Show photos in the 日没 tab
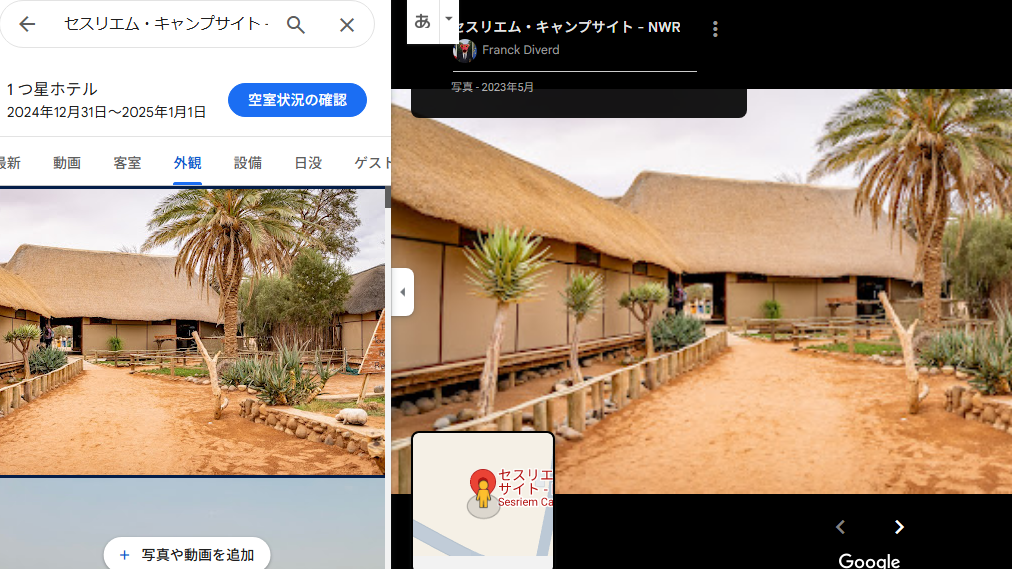 308,163
